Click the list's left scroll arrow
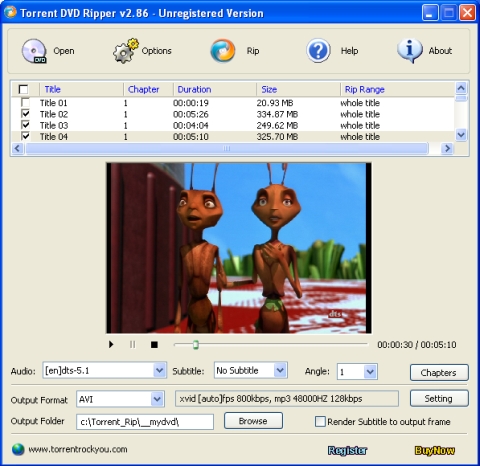 coord(18,148)
